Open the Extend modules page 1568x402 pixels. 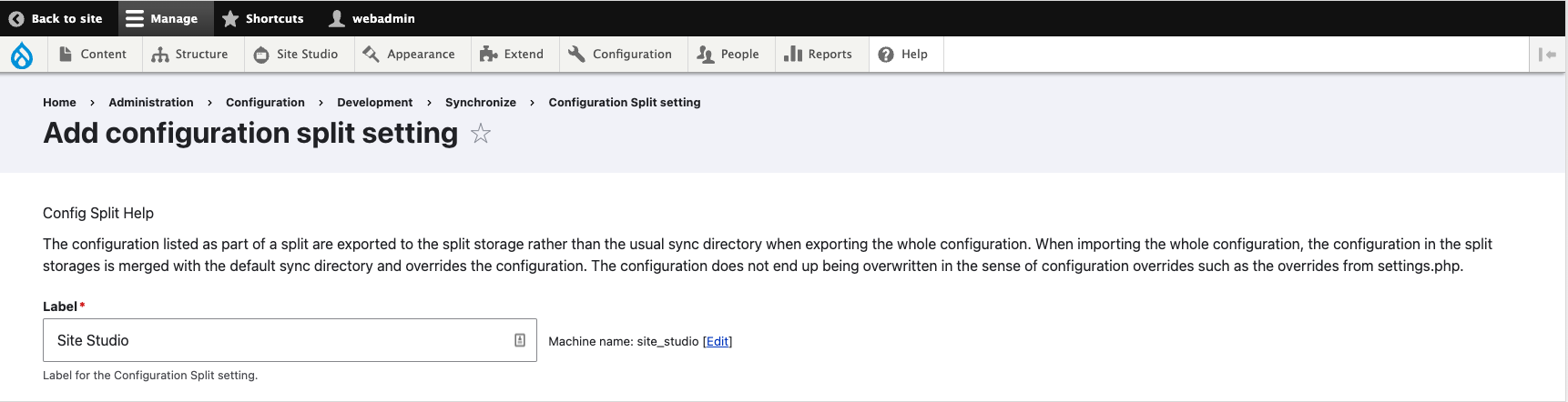pos(512,55)
